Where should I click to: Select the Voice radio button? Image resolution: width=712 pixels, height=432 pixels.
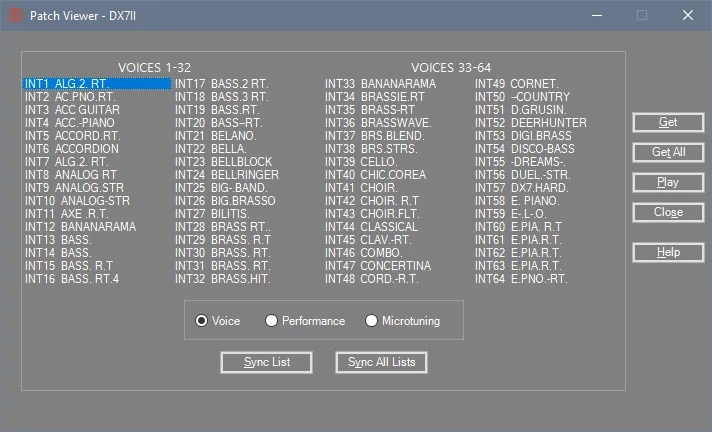pyautogui.click(x=218, y=321)
